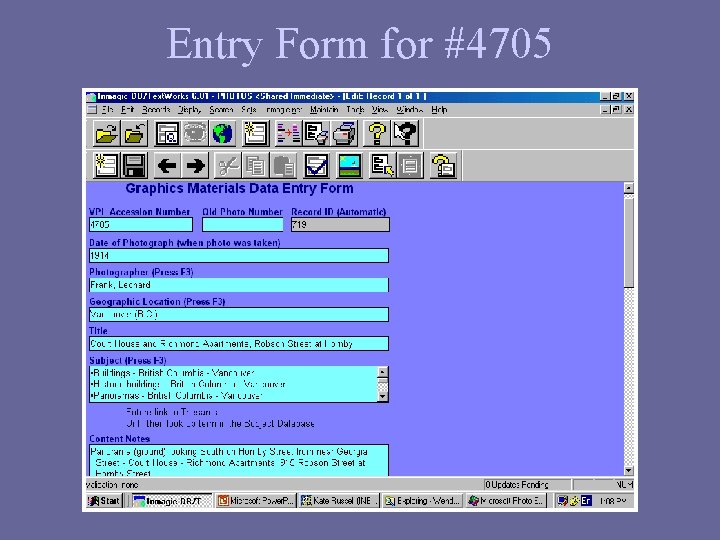
Task: Save the record with floppy disk icon
Action: (134, 165)
